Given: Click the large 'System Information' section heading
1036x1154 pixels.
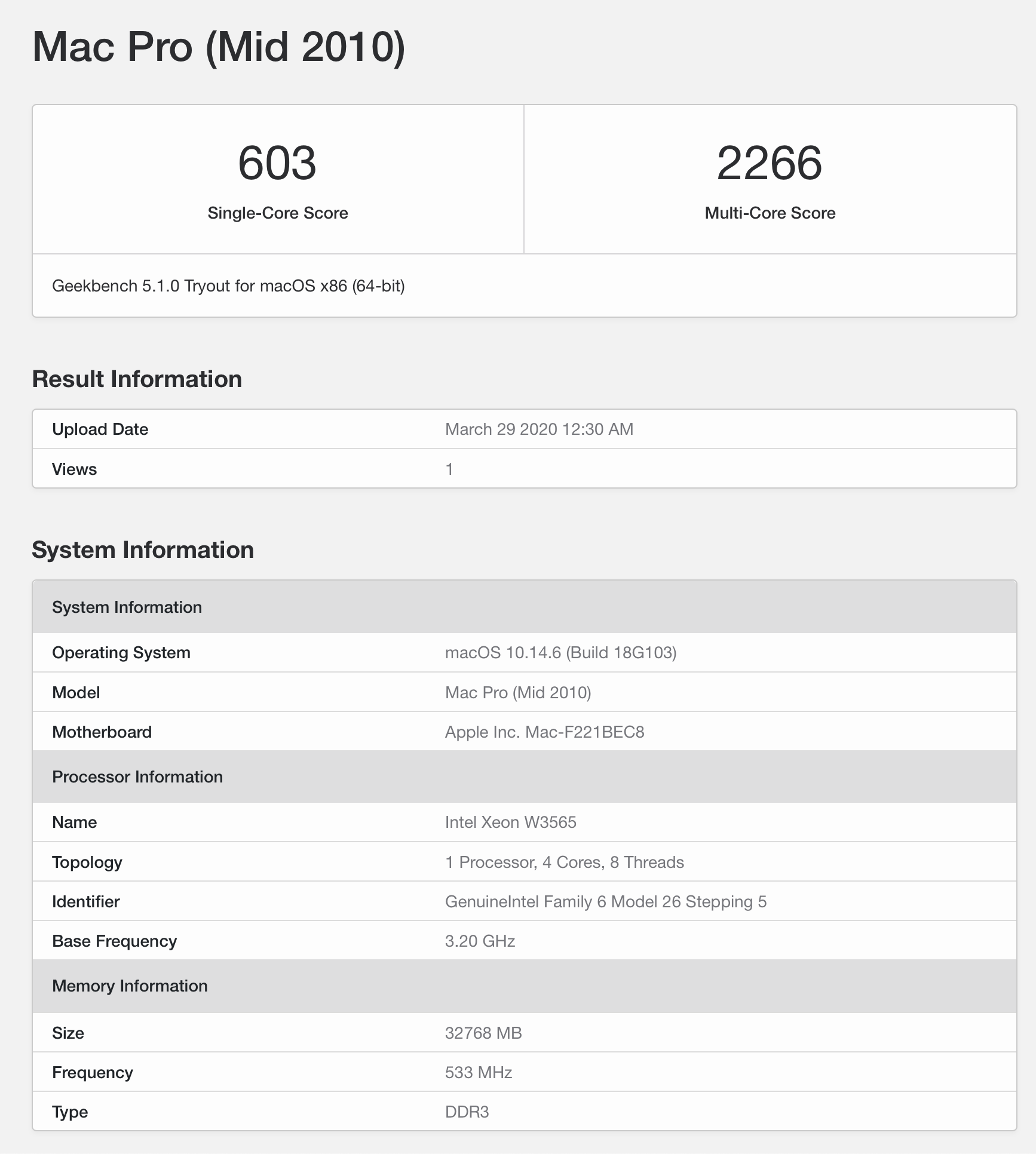Looking at the screenshot, I should (x=143, y=550).
